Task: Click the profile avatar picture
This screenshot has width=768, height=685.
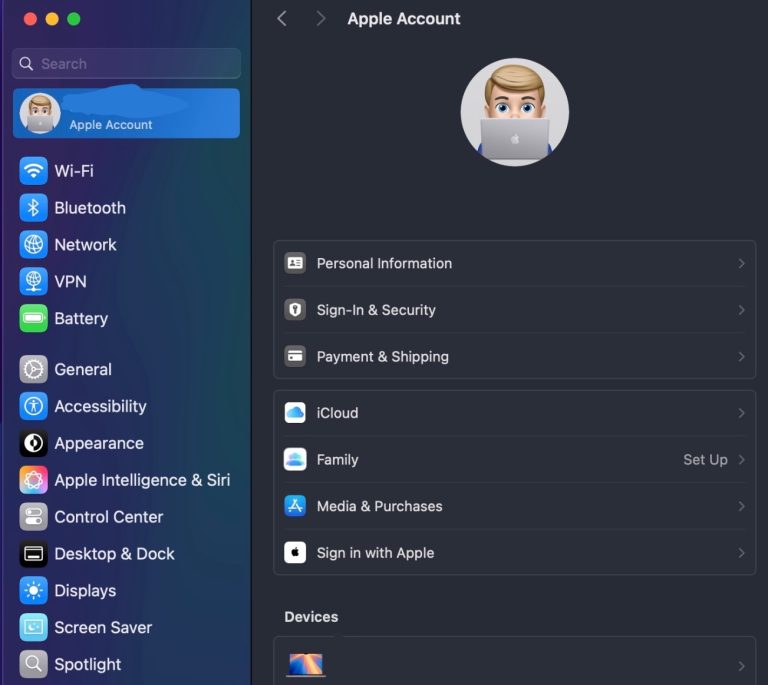Action: 514,112
